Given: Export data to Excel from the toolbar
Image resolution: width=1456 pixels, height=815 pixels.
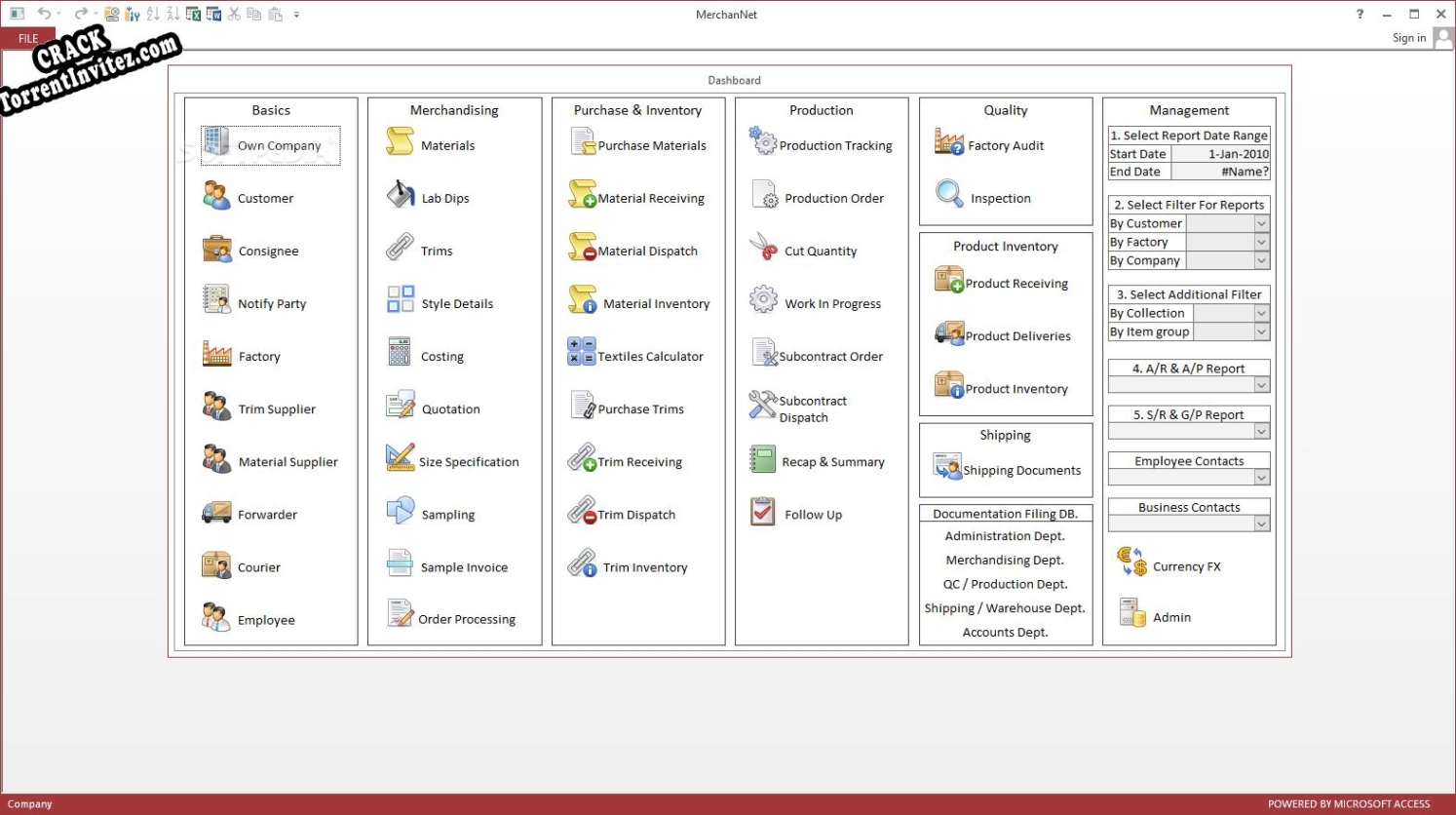Looking at the screenshot, I should tap(192, 14).
